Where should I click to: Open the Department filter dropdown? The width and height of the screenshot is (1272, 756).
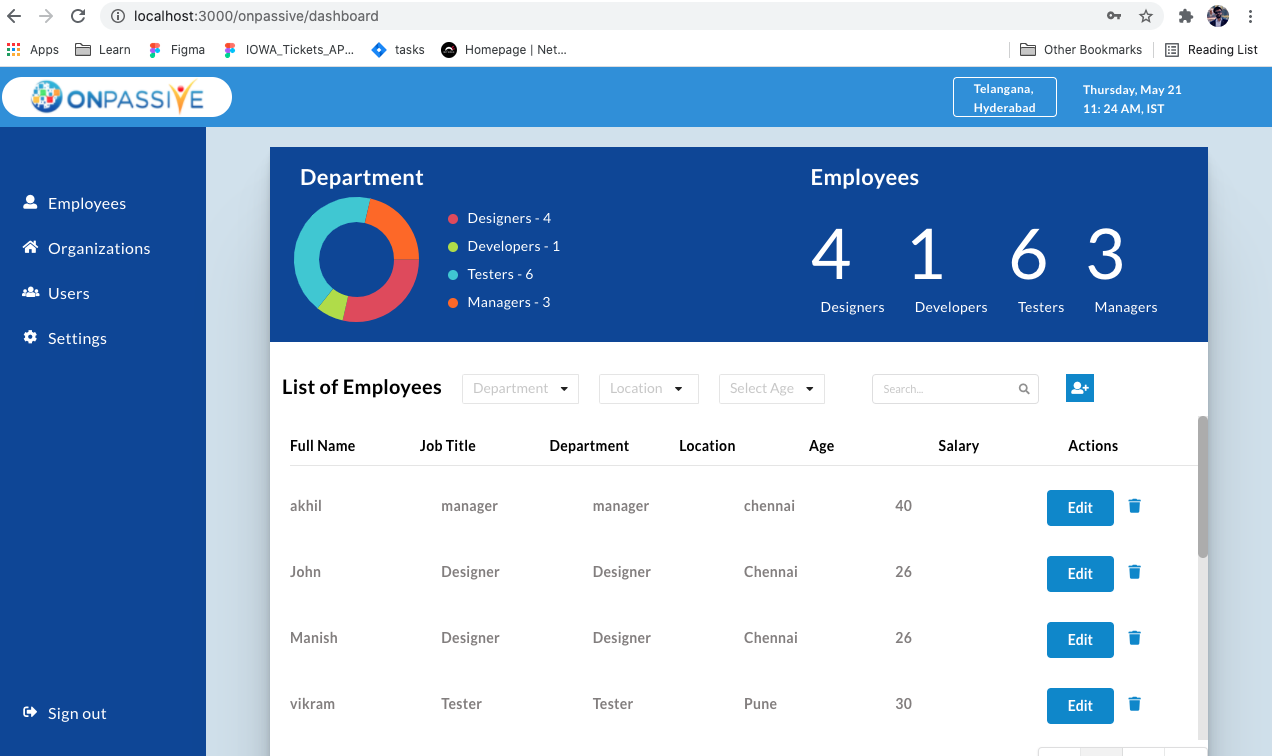tap(520, 388)
